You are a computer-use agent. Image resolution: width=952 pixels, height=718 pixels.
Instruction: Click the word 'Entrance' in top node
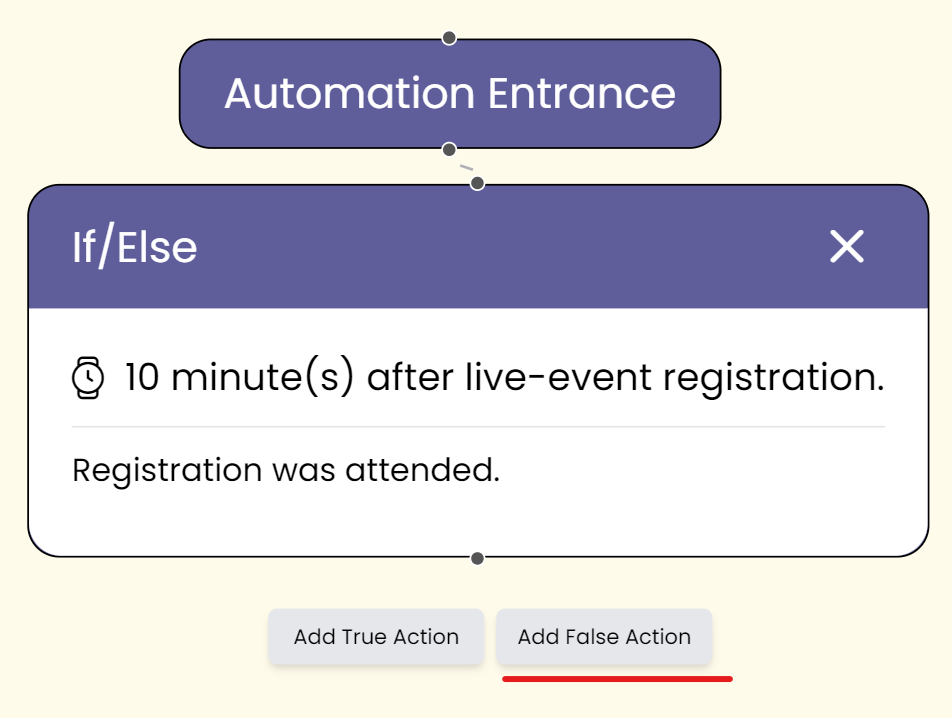click(581, 94)
